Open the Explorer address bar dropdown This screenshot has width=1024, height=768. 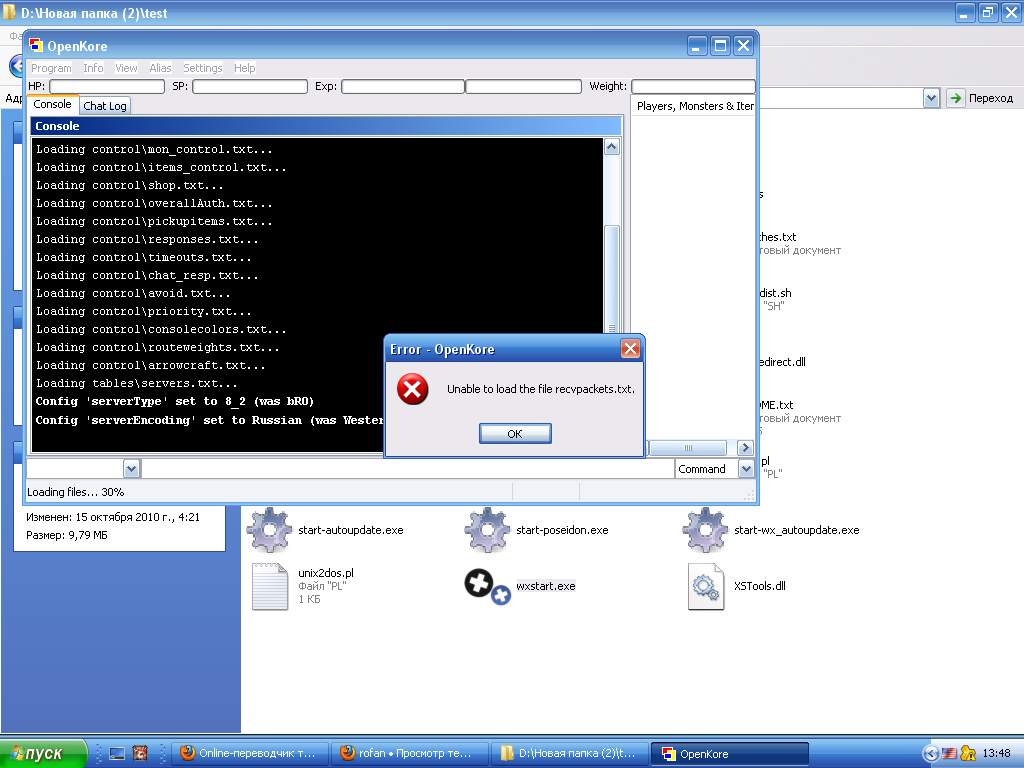[931, 98]
